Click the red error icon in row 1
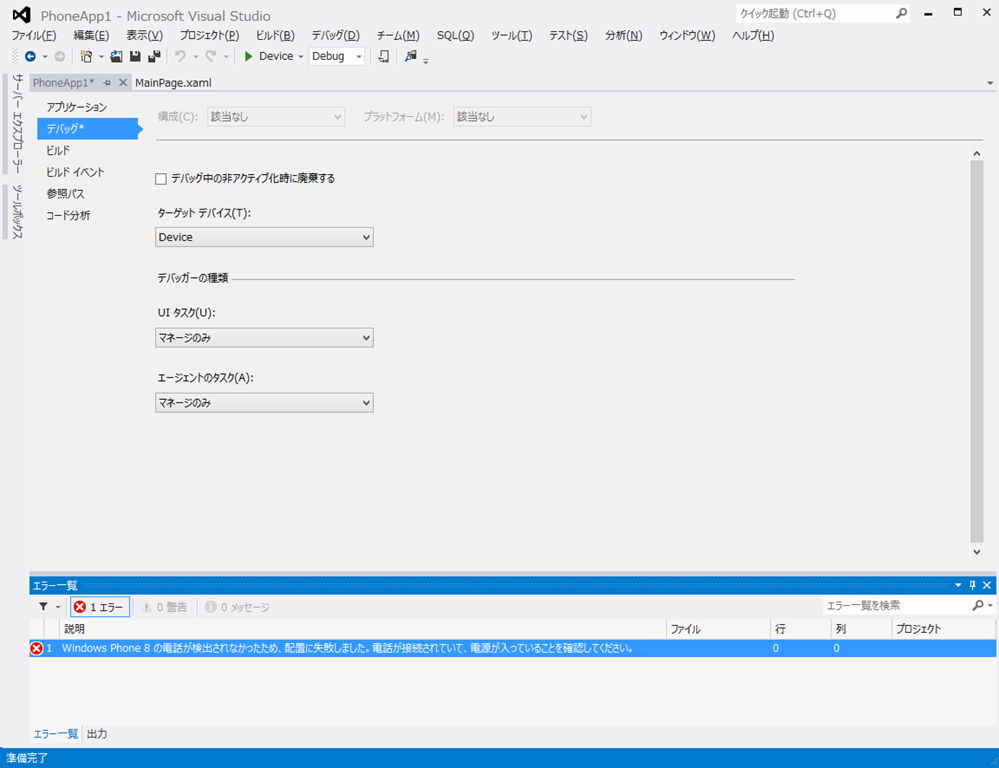Image resolution: width=999 pixels, height=768 pixels. tap(36, 648)
